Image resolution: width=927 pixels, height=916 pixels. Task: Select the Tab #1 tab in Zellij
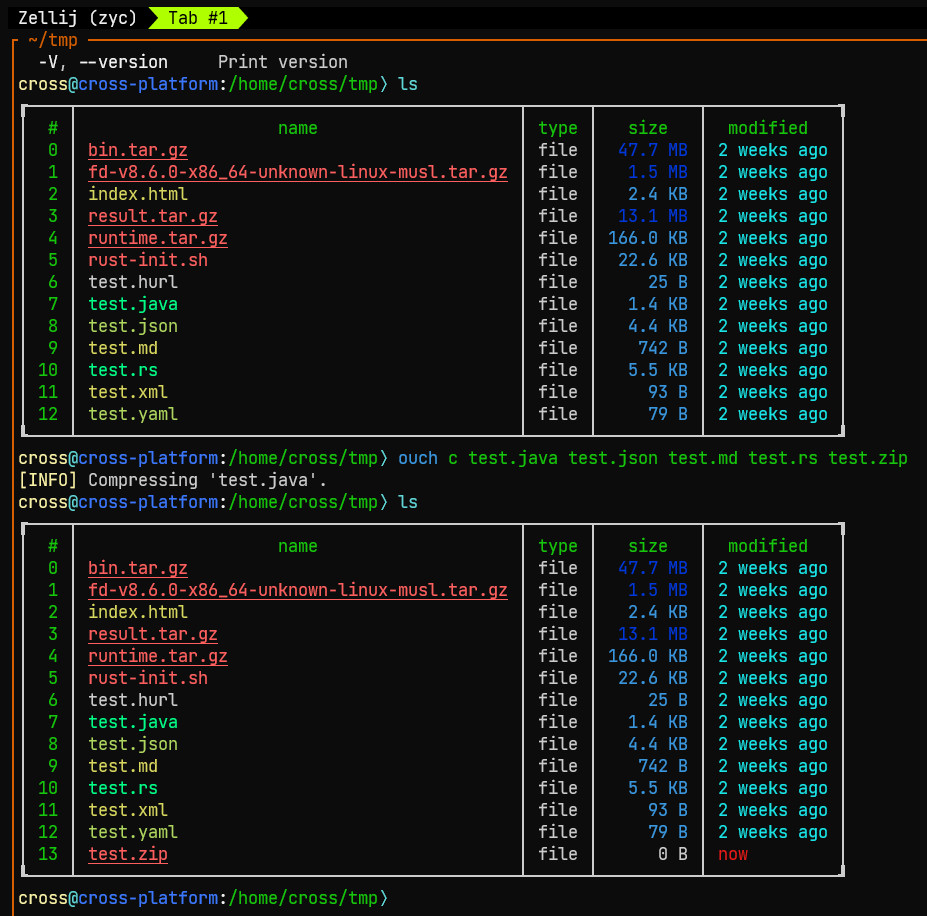click(197, 18)
